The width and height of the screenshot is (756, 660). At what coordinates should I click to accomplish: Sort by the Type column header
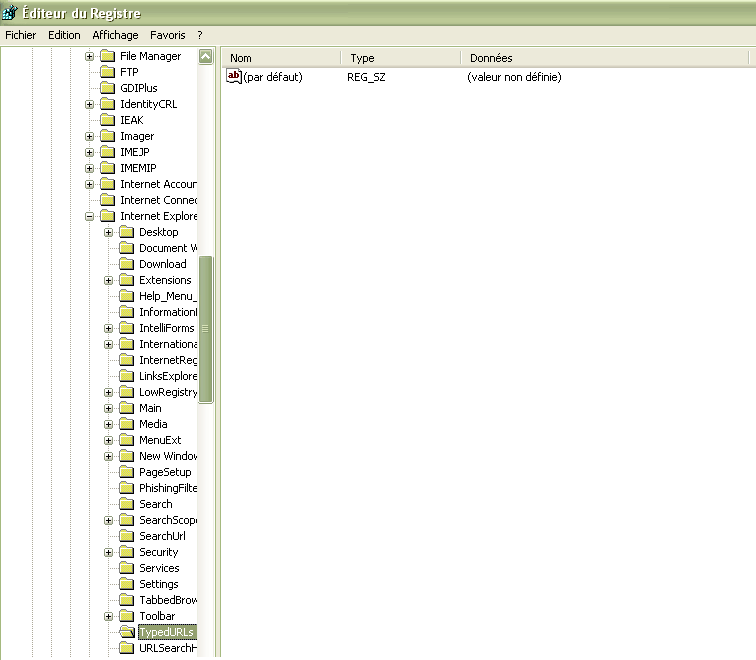[400, 58]
